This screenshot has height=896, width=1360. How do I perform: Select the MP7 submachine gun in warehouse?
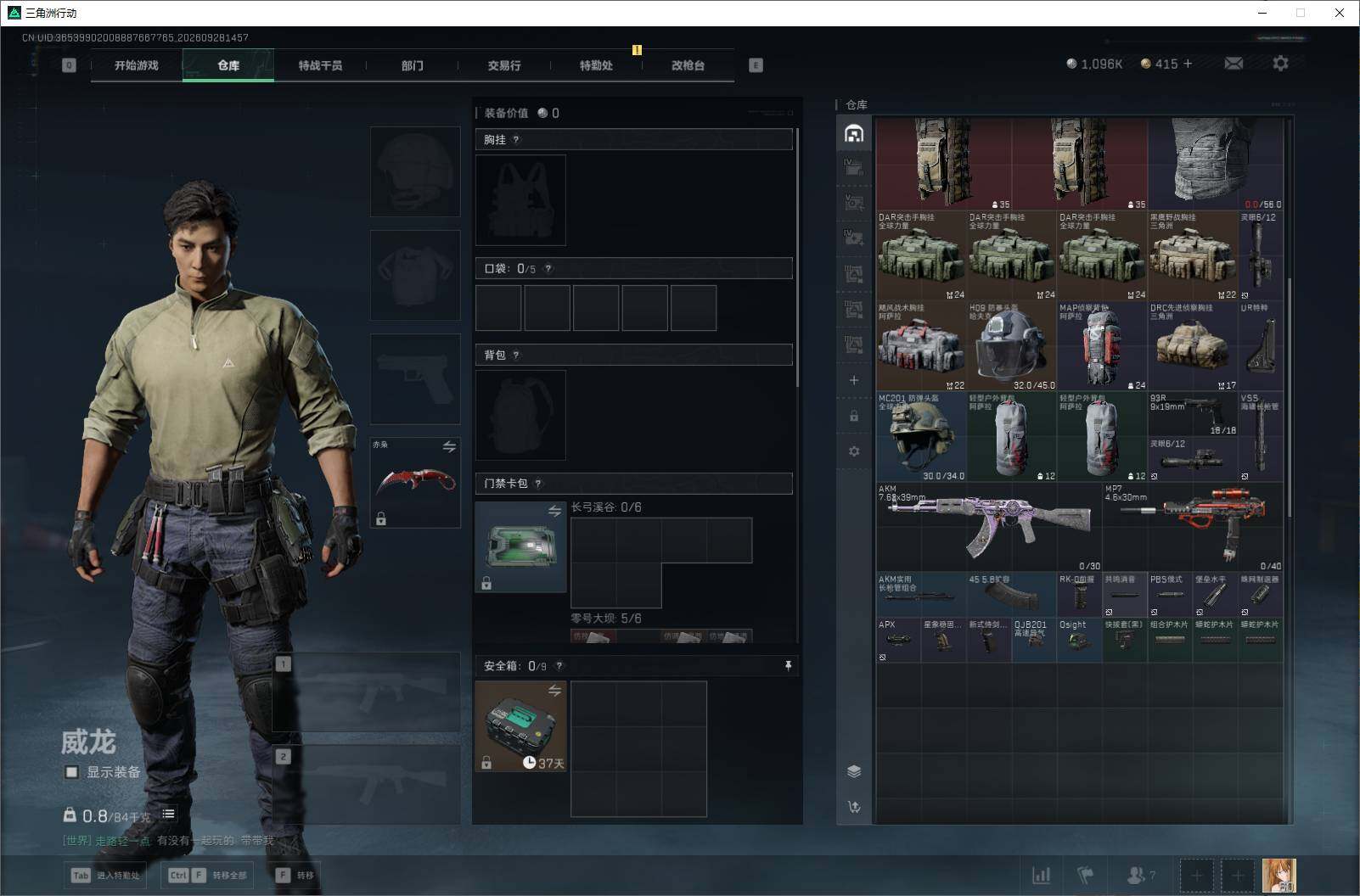pos(1193,527)
